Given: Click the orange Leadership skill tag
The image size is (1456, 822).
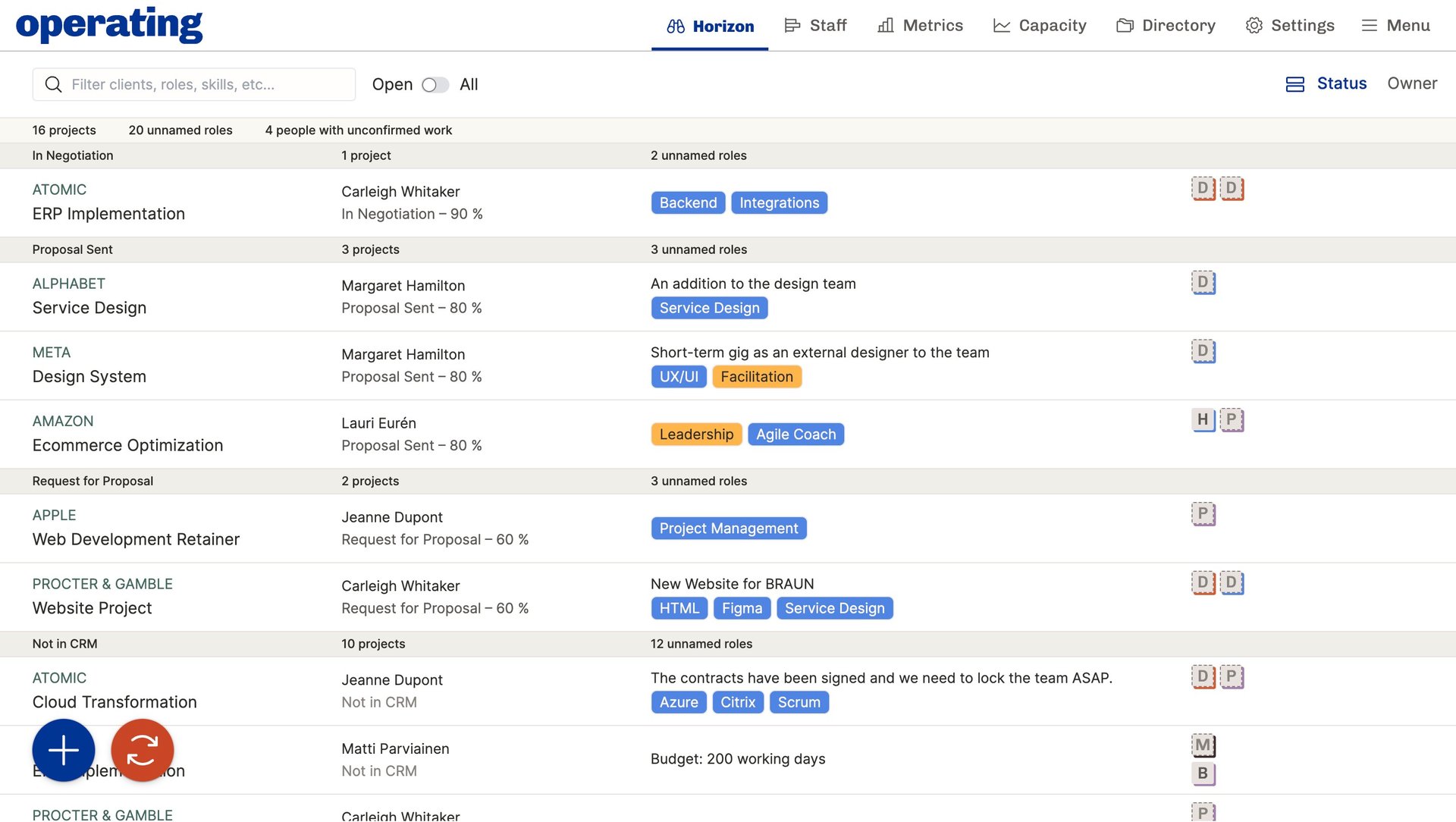Looking at the screenshot, I should tap(695, 435).
